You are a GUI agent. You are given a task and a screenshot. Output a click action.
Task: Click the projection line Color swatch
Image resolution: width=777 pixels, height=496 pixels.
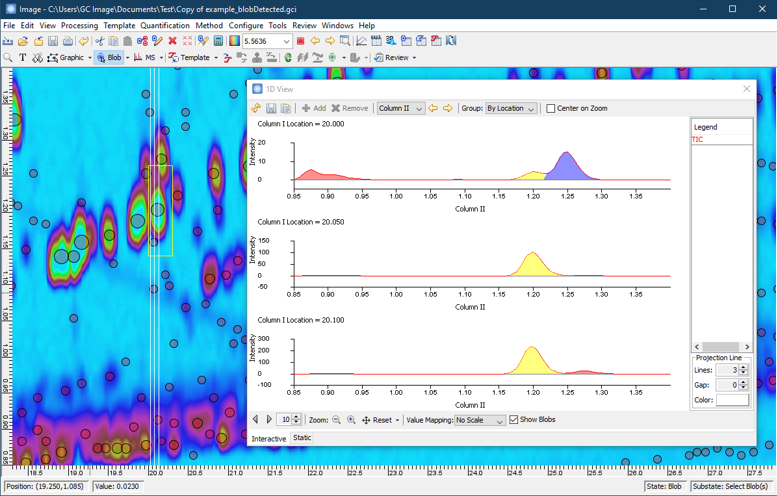click(x=731, y=400)
